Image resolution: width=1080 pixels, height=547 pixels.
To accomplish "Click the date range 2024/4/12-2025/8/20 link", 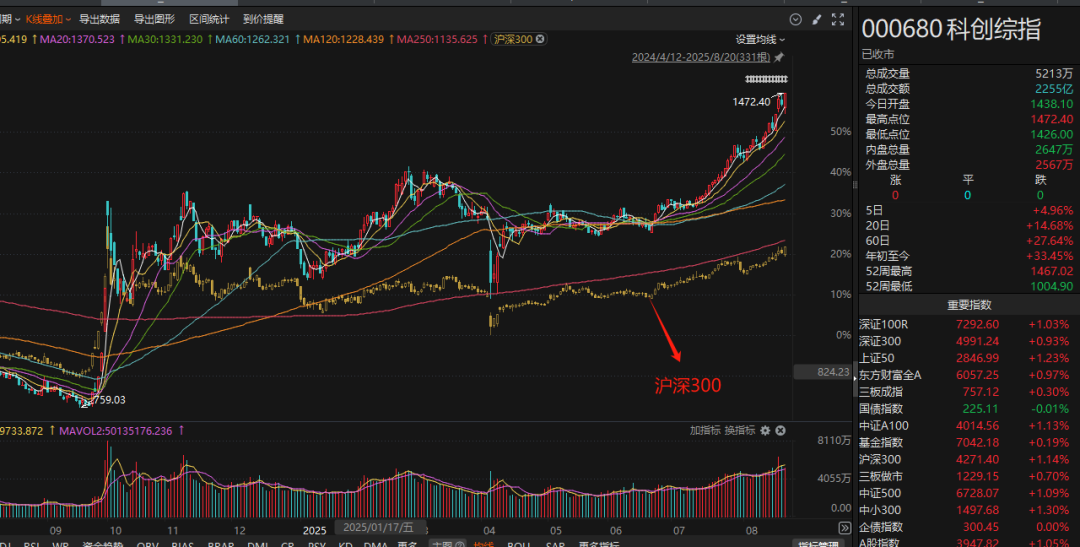I will pyautogui.click(x=701, y=58).
